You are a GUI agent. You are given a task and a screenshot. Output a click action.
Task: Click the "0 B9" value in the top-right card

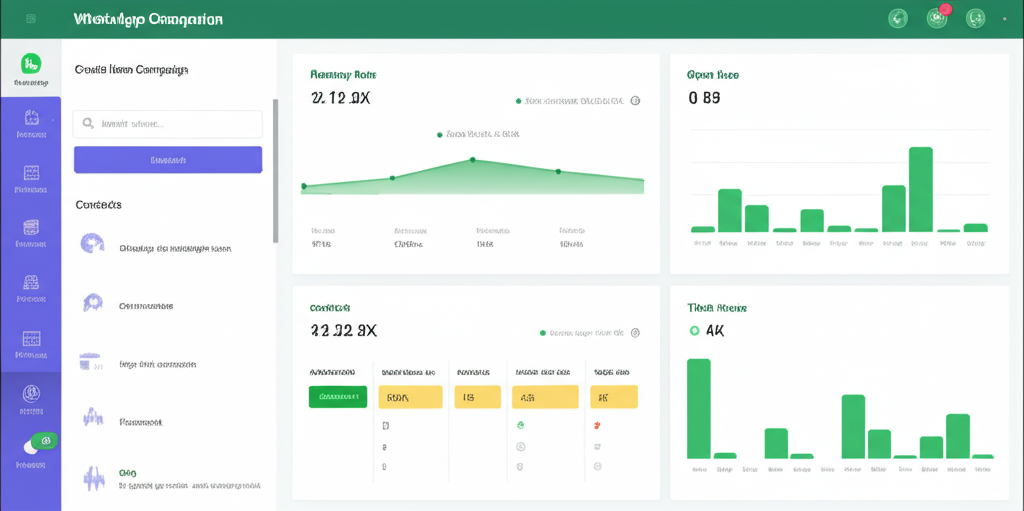pos(704,98)
